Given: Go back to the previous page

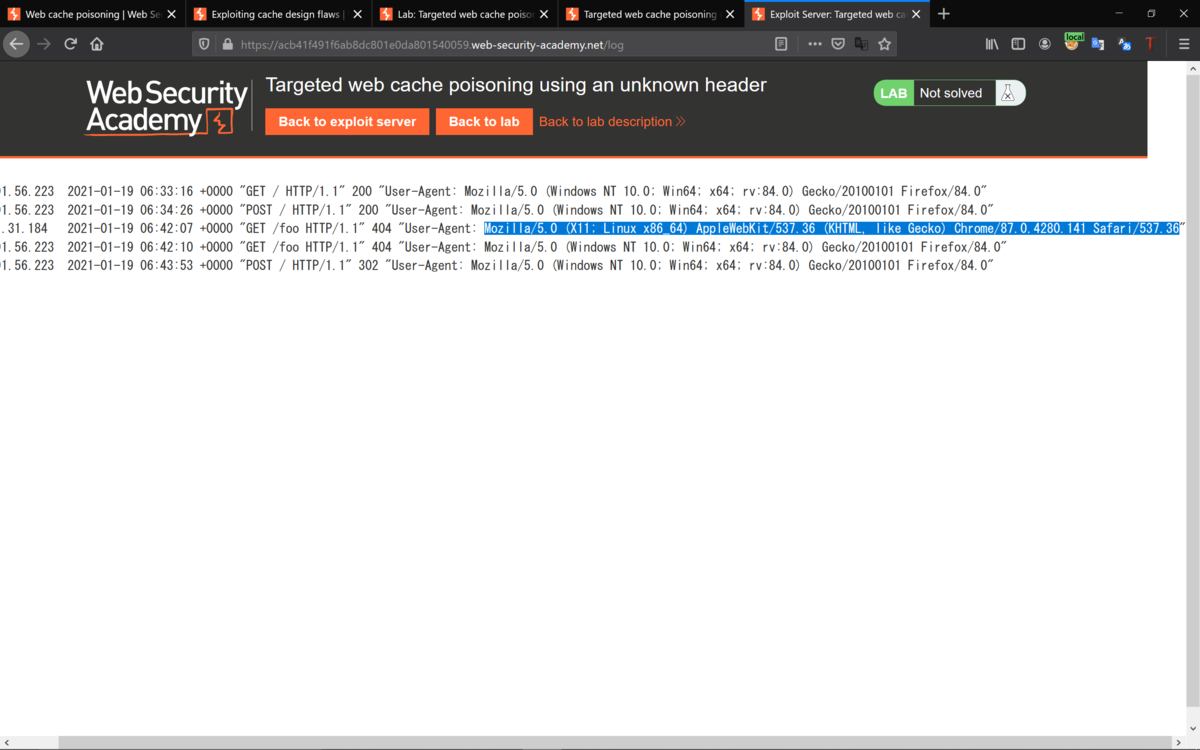Looking at the screenshot, I should 16,44.
